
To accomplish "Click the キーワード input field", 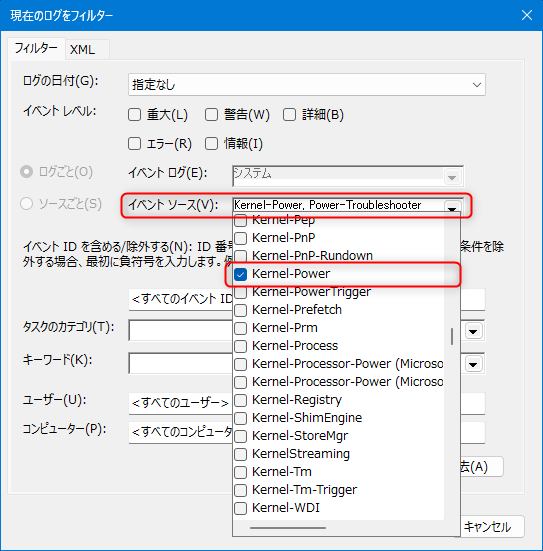I will tap(181, 363).
